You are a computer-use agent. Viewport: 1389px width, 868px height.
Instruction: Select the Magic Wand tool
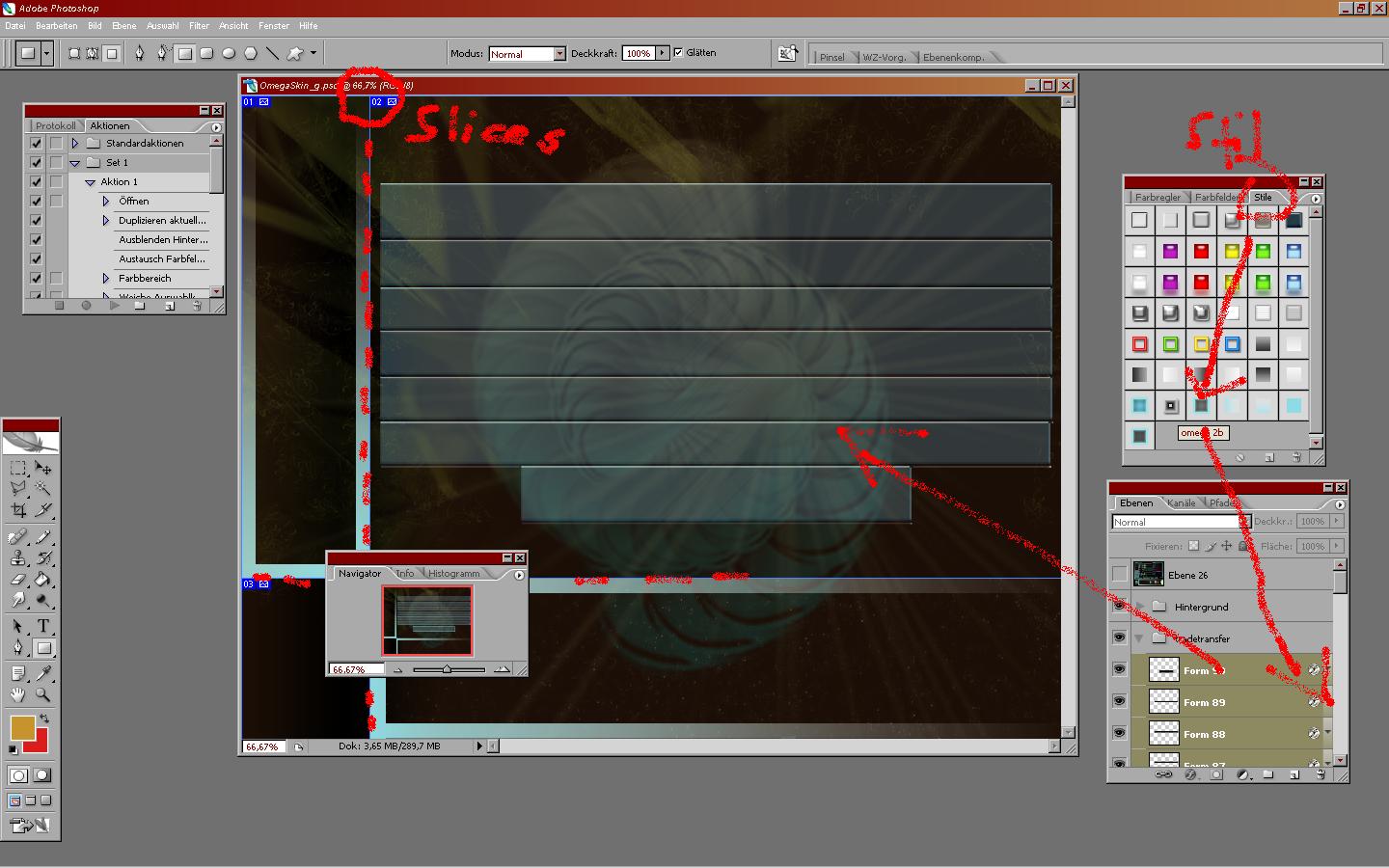point(43,489)
